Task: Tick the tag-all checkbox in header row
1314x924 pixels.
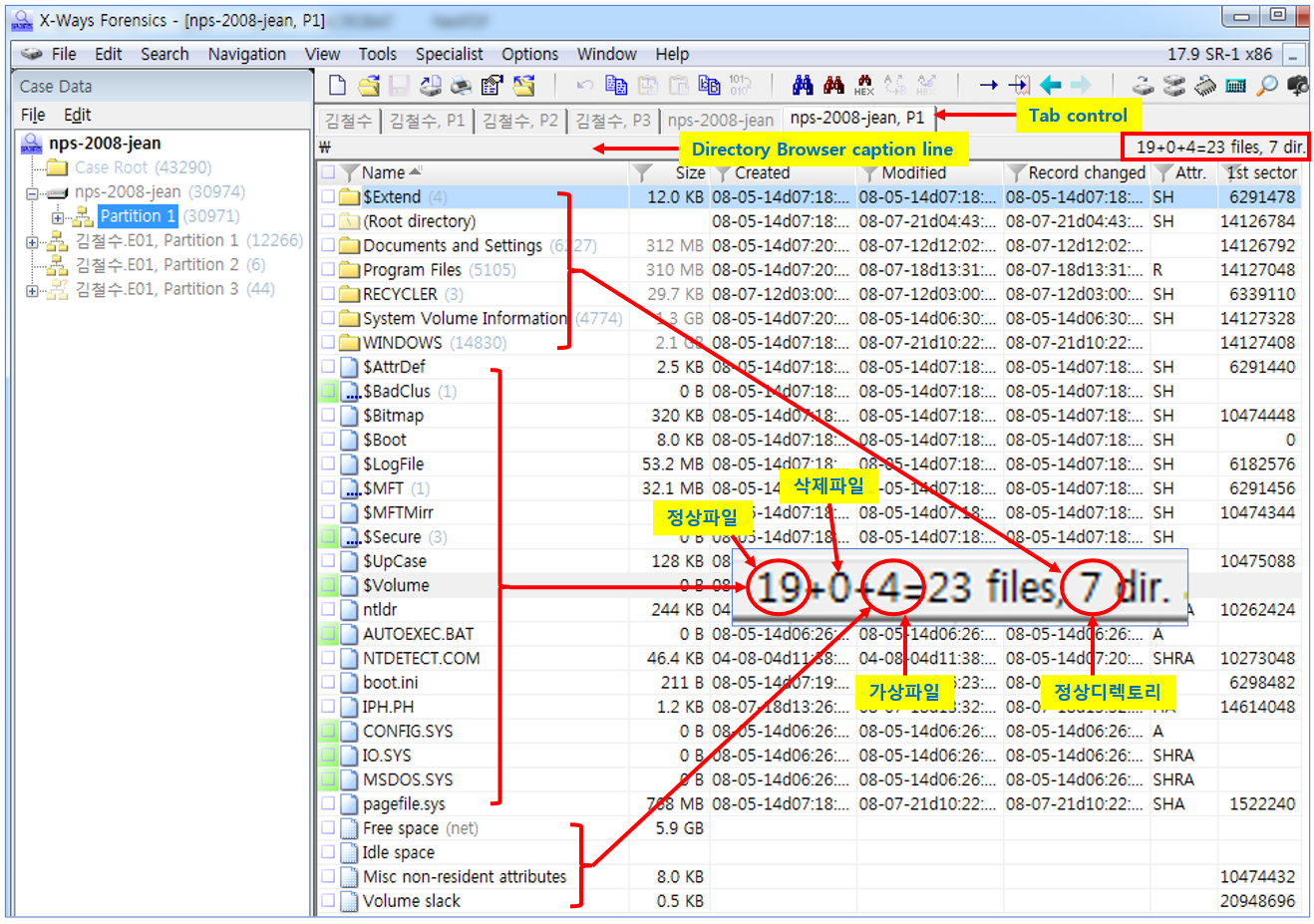Action: click(x=327, y=172)
